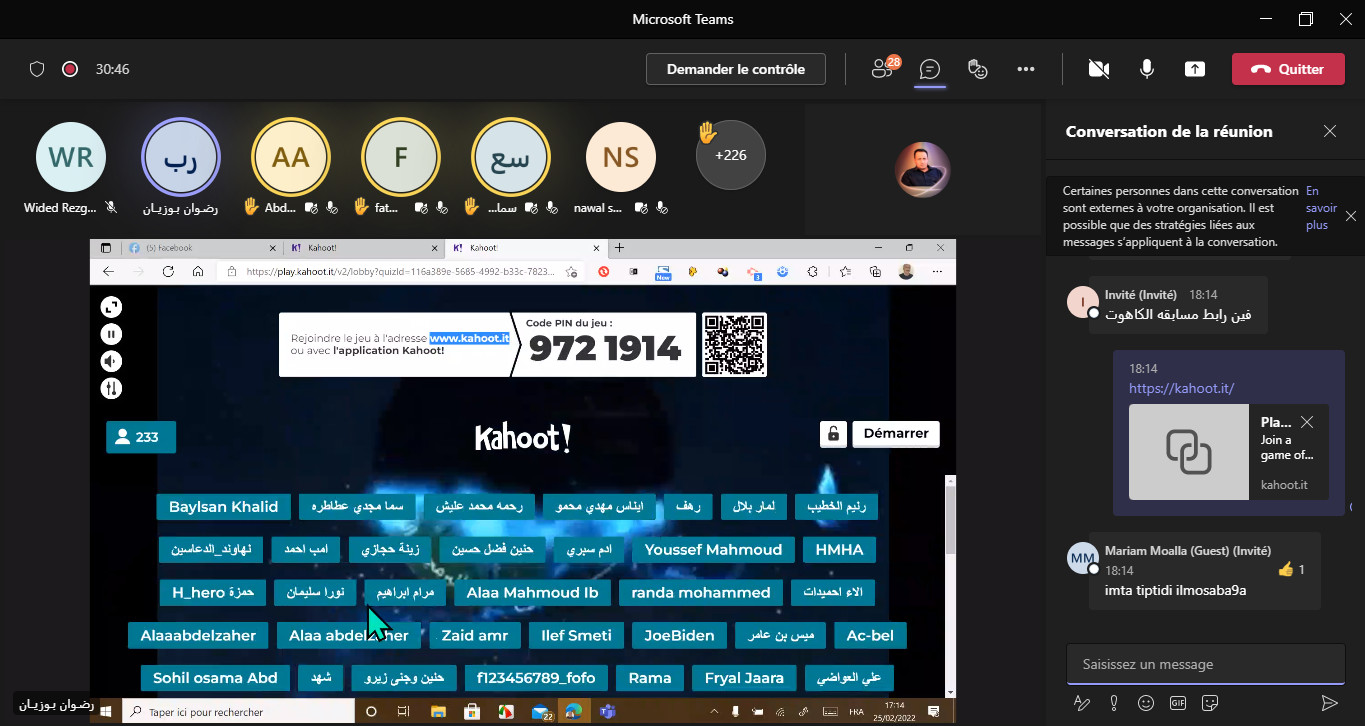Toggle the meeting chat icon
The height and width of the screenshot is (726, 1365).
click(930, 69)
